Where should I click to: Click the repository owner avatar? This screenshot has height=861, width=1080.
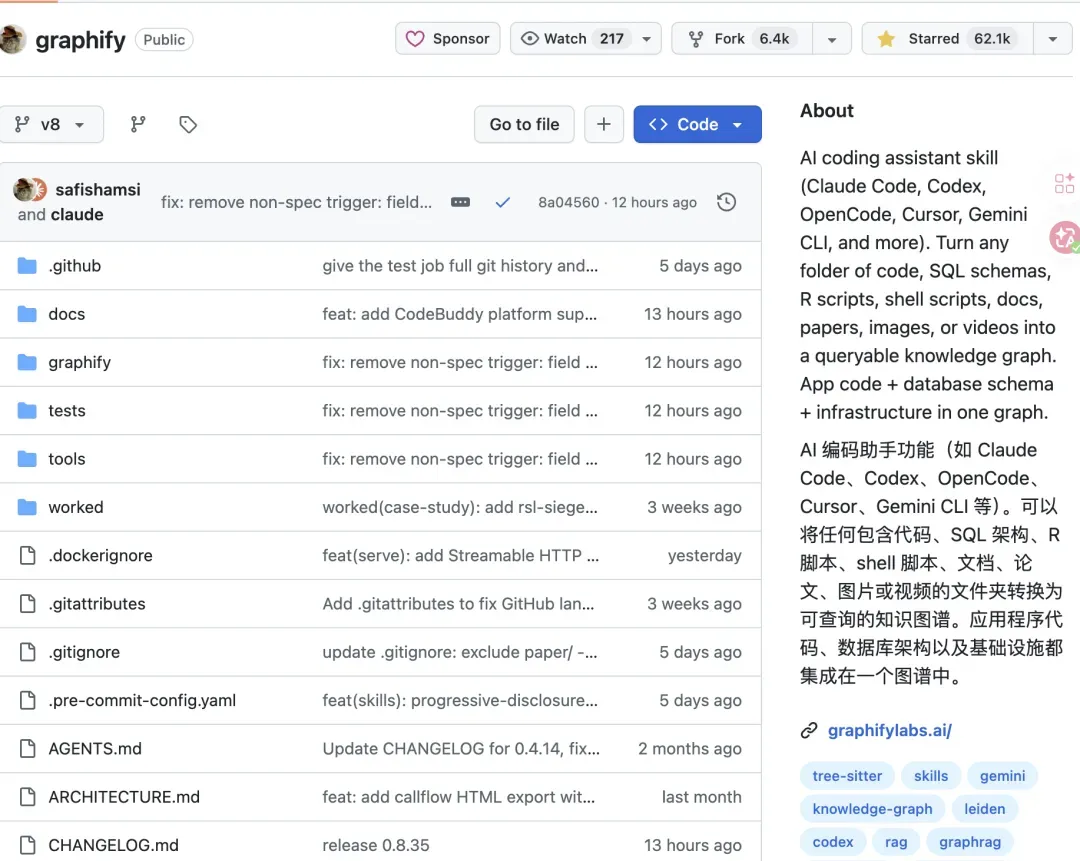12,39
